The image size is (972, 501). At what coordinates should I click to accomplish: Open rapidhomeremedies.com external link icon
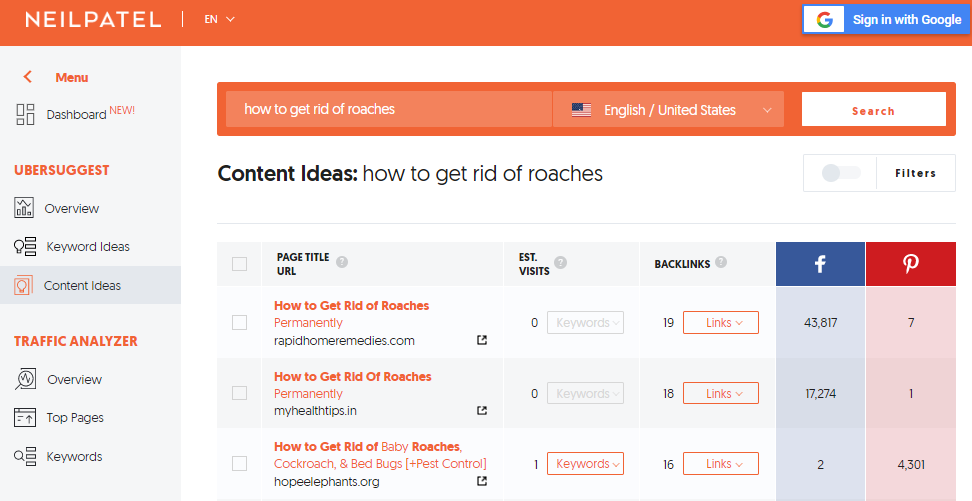coord(482,340)
